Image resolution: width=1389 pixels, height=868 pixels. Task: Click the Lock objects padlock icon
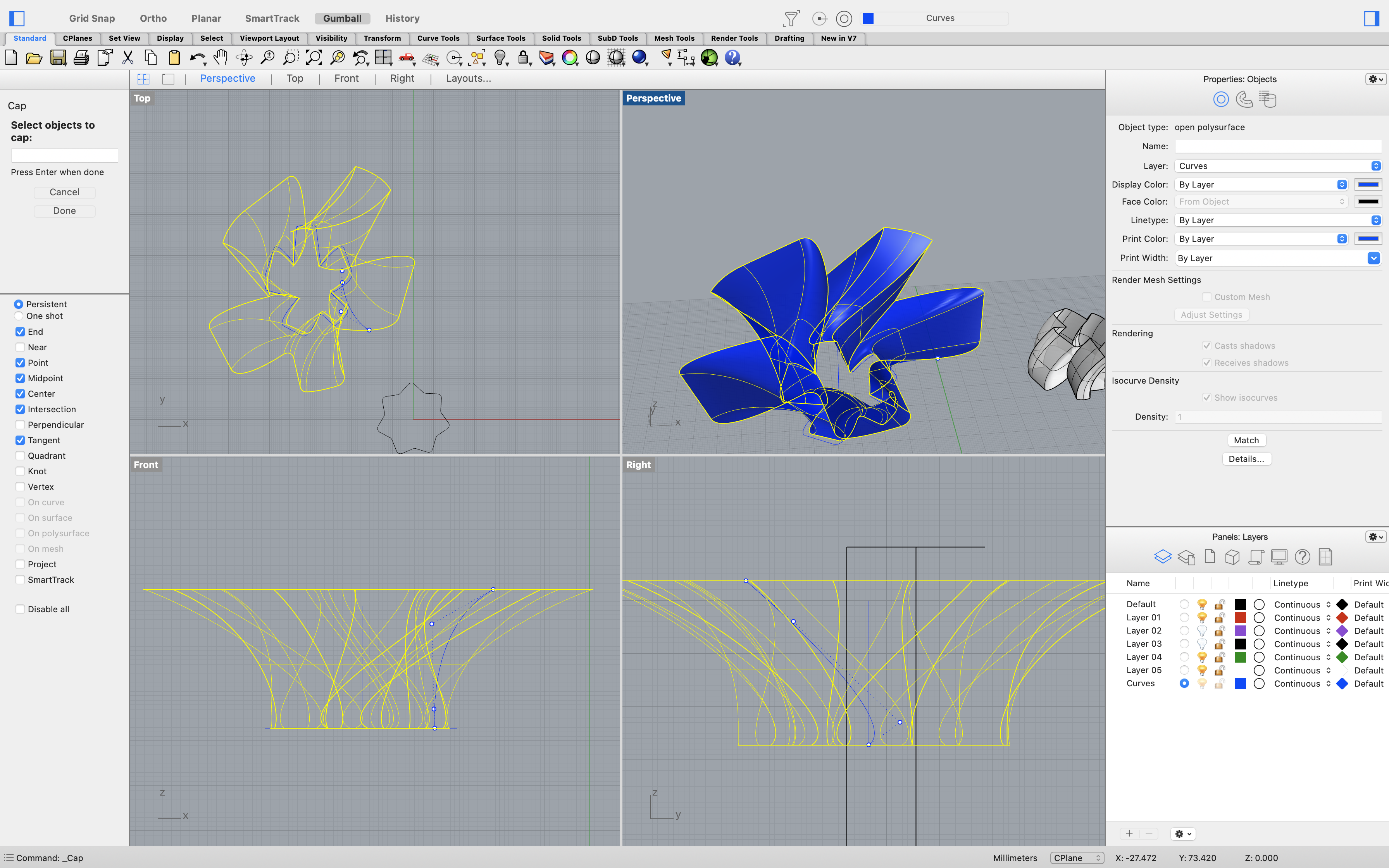[523, 57]
